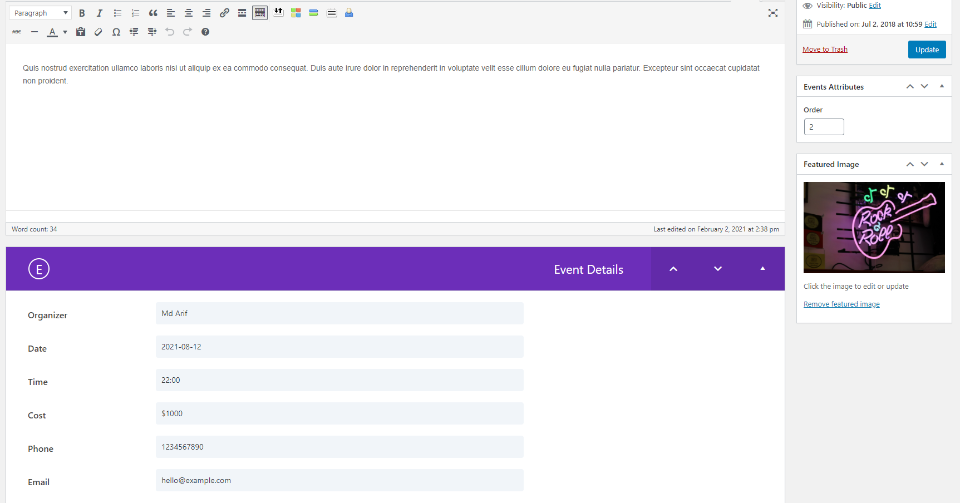
Task: Open the Paragraph format dropdown
Action: coord(39,13)
